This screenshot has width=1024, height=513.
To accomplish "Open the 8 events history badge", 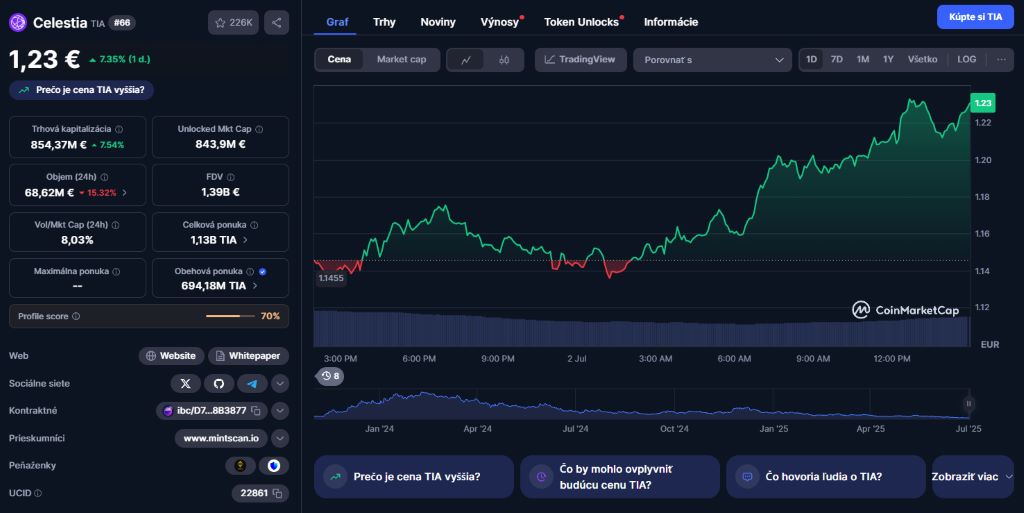I will tap(330, 376).
